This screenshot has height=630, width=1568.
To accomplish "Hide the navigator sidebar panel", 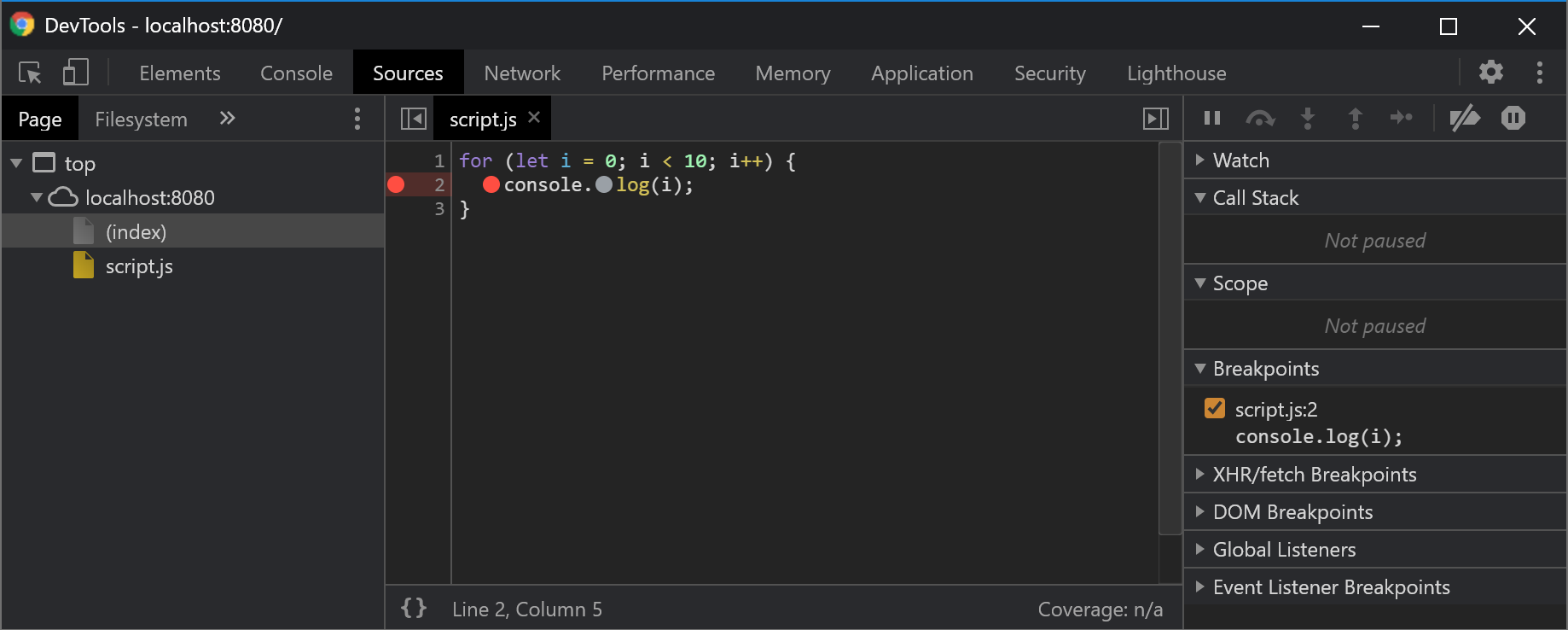I will (x=413, y=119).
